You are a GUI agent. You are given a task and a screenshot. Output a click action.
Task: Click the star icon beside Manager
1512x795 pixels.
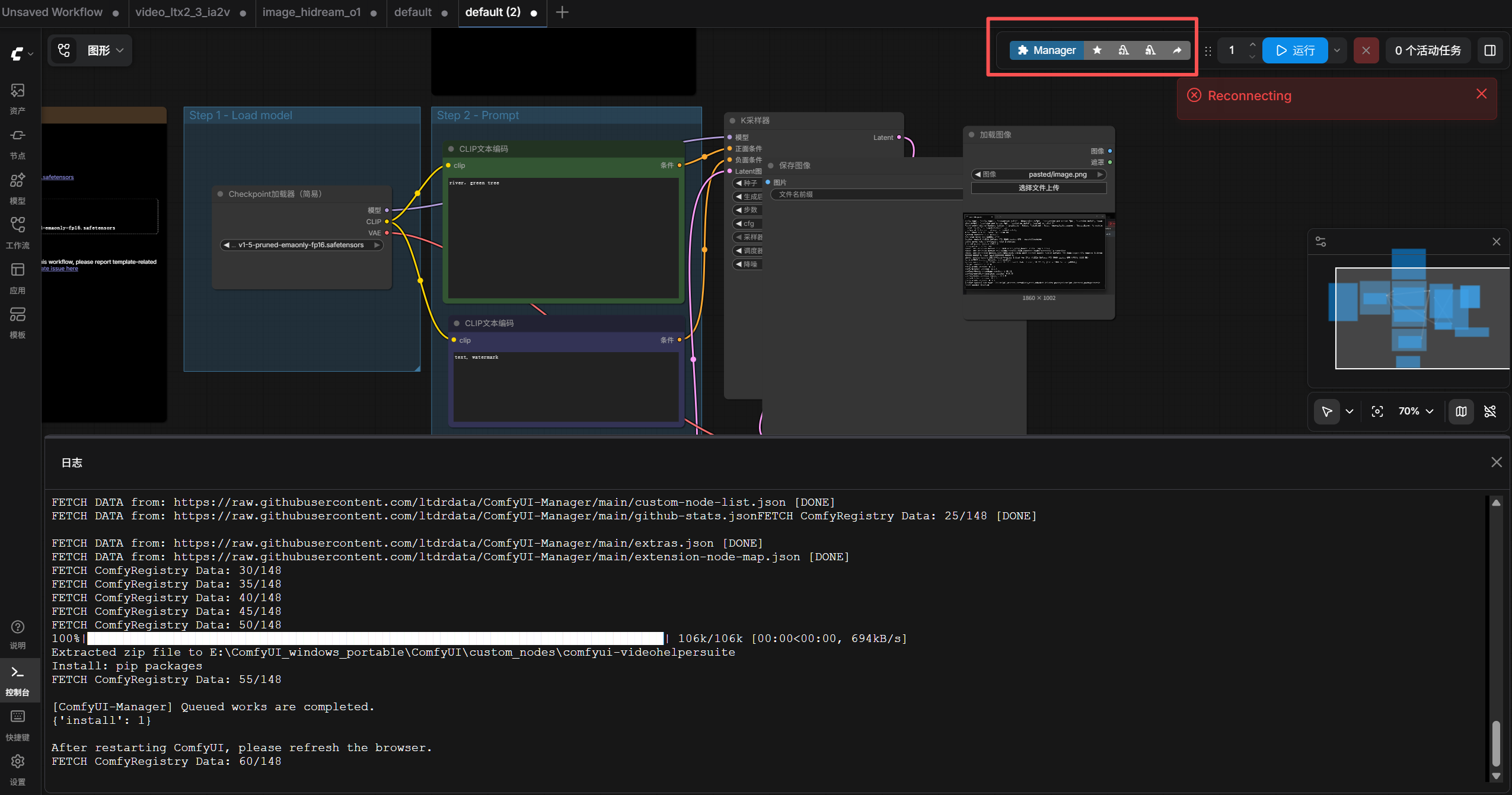1097,50
